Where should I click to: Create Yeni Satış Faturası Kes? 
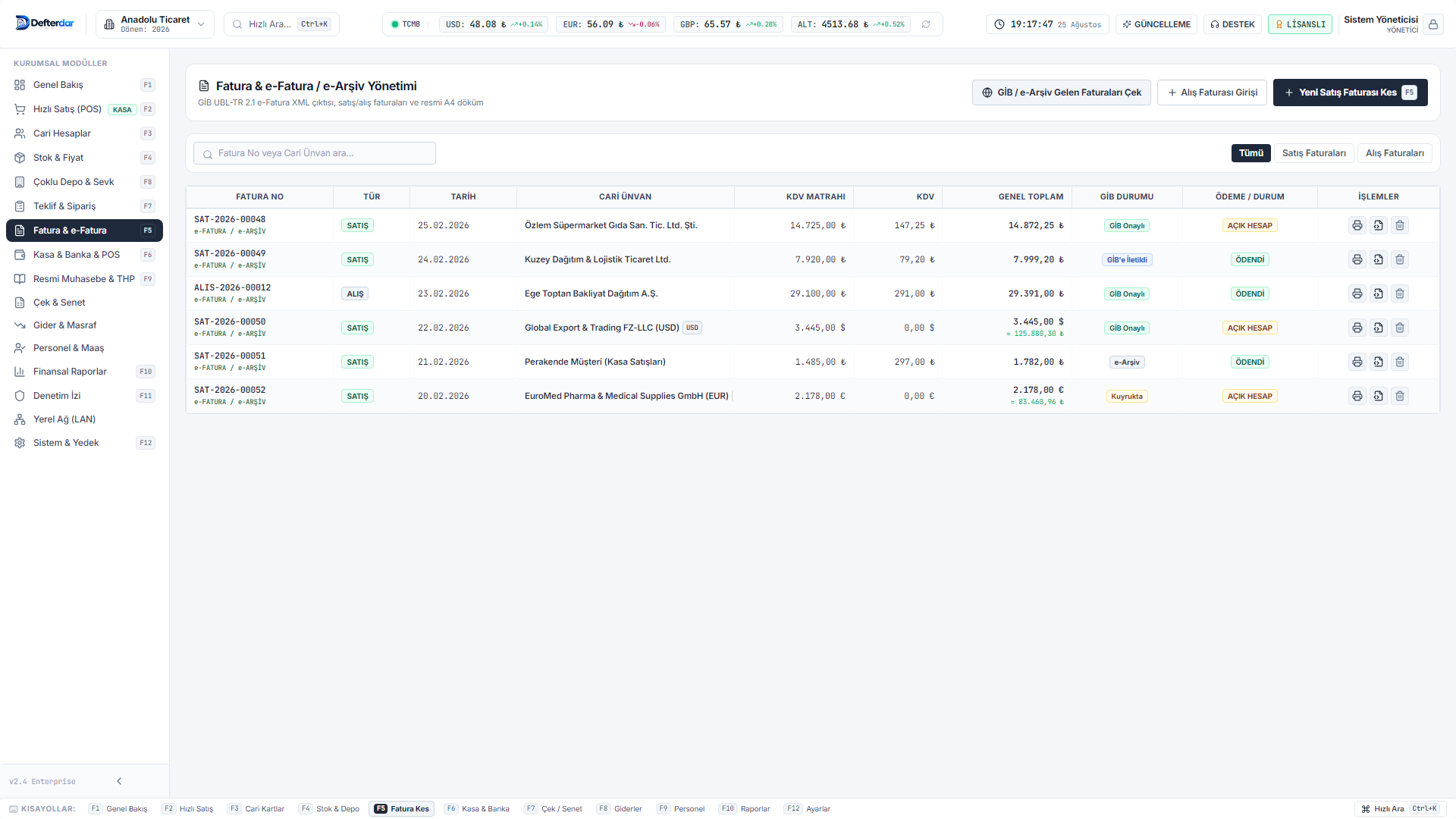coord(1350,93)
